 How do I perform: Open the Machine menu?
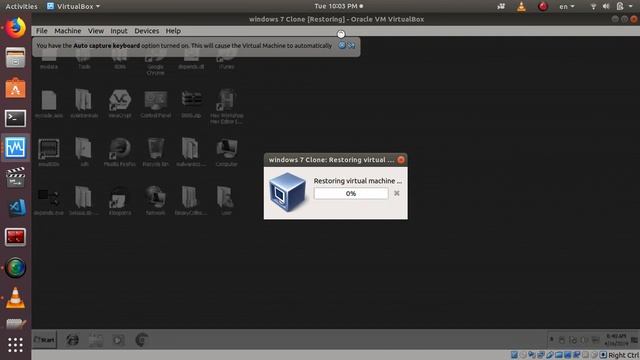[68, 31]
